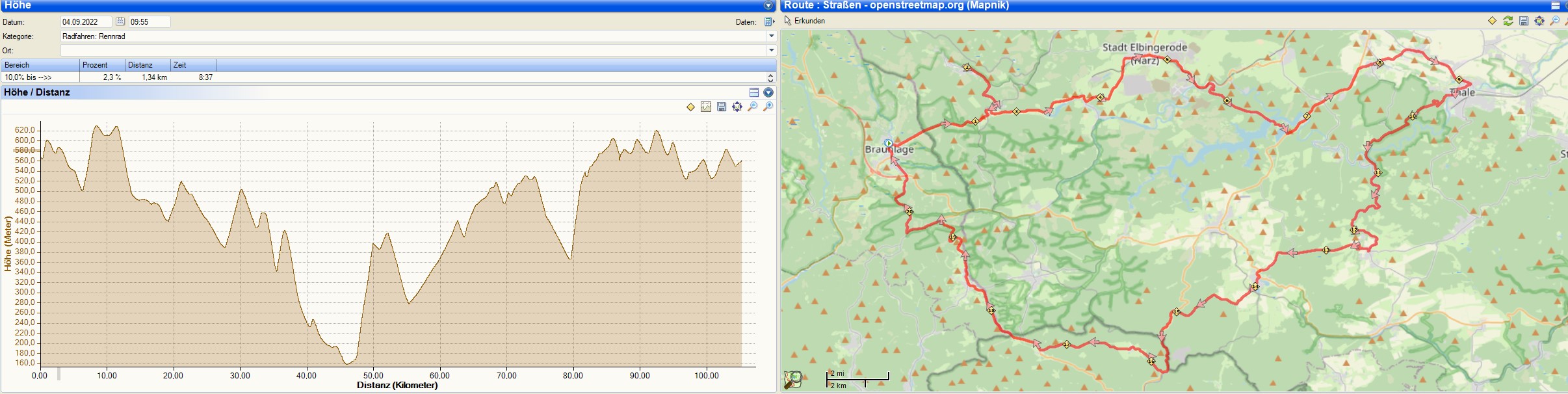Open the Höhe panel header menu
This screenshot has width=1568, height=394.
point(768,5)
